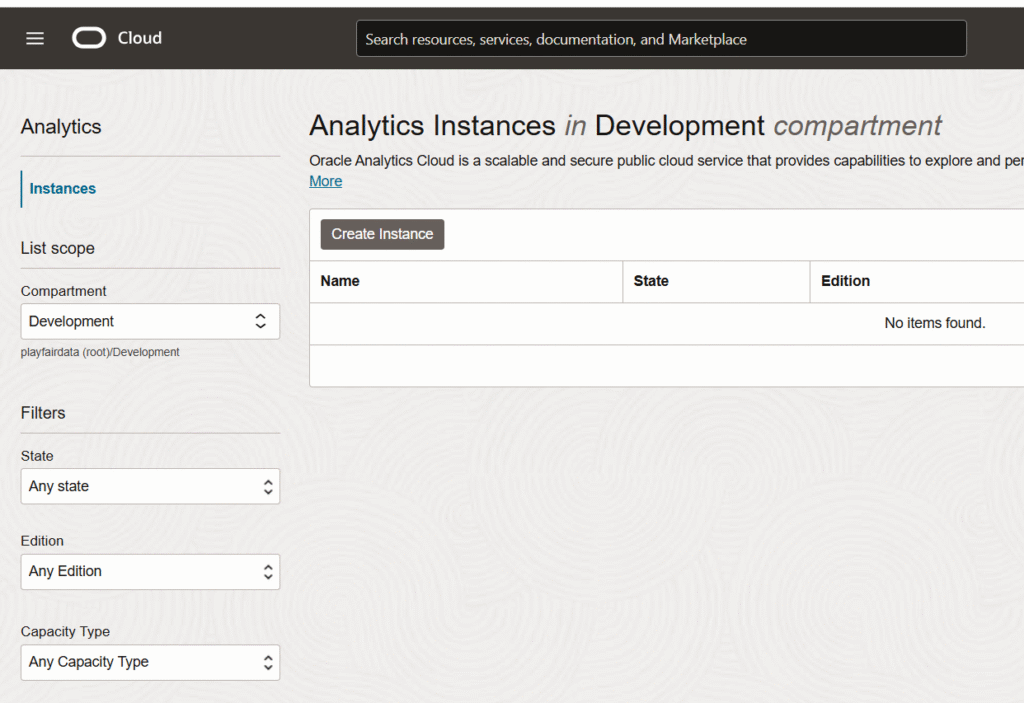Viewport: 1024px width, 703px height.
Task: Select Instances in the Analytics sidebar
Action: click(x=63, y=189)
